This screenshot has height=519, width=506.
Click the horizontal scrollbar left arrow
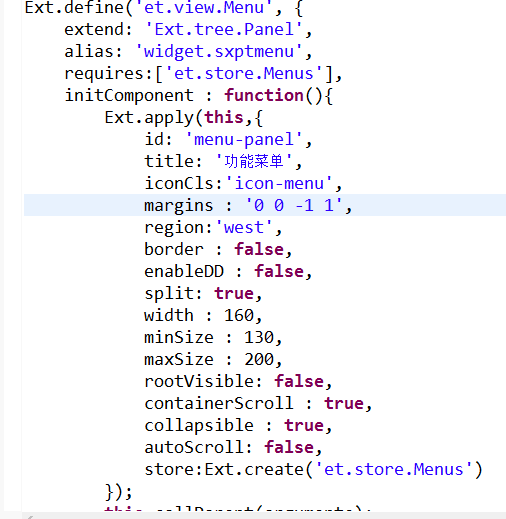(x=30, y=516)
